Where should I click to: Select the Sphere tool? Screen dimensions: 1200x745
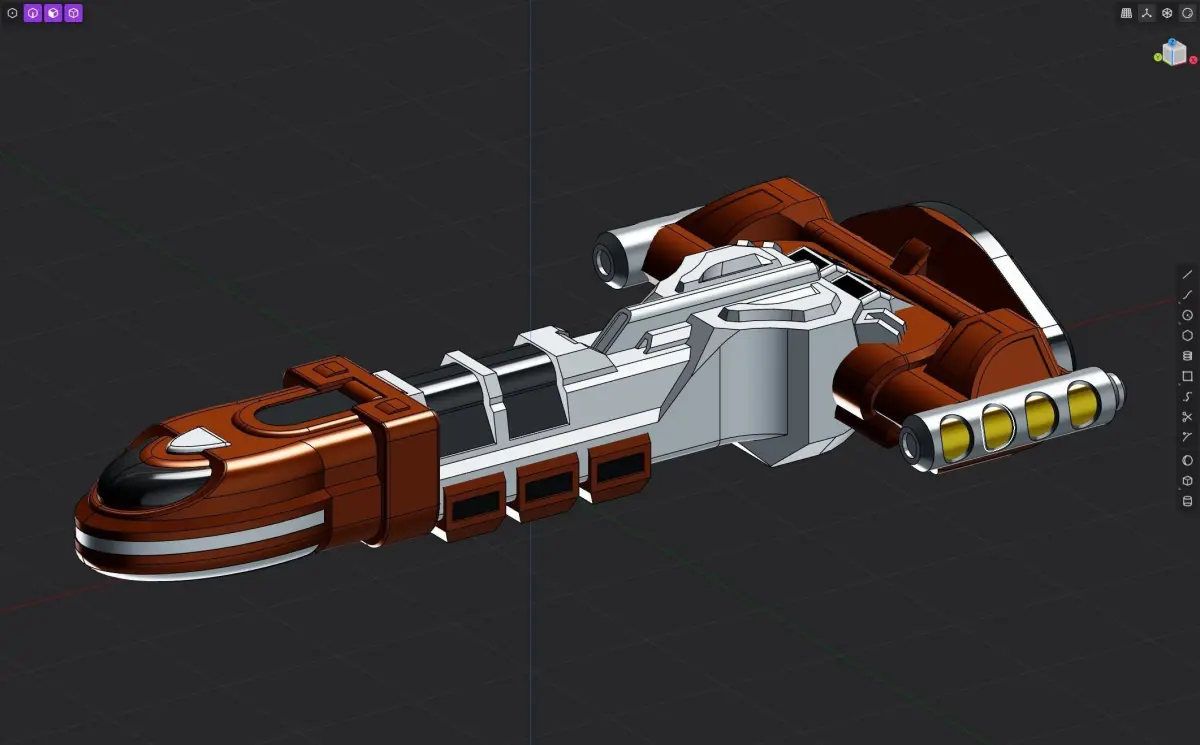pos(1187,460)
